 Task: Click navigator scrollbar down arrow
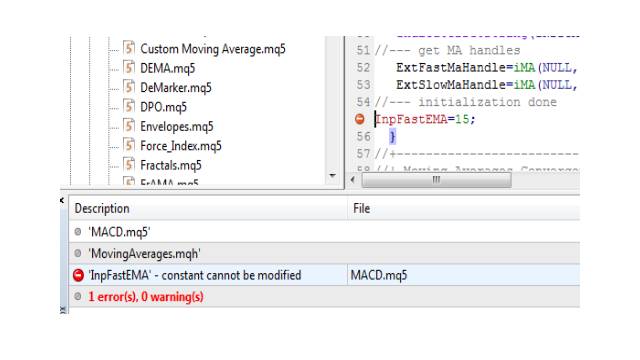(332, 176)
